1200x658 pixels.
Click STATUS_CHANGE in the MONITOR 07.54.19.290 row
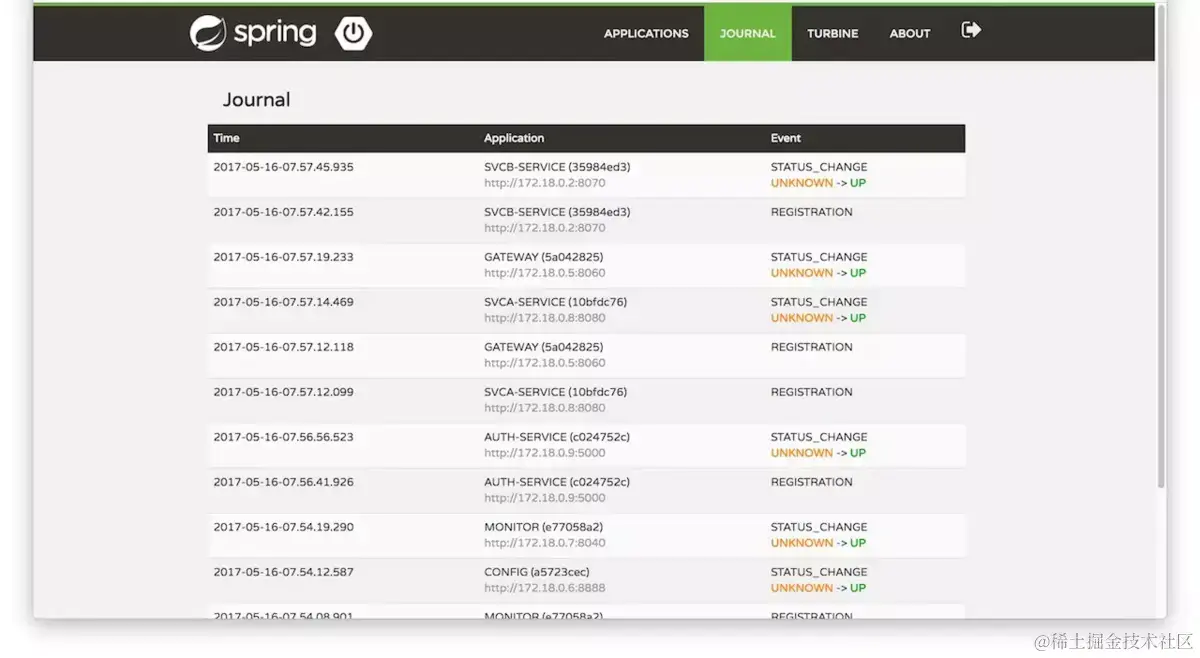[819, 527]
